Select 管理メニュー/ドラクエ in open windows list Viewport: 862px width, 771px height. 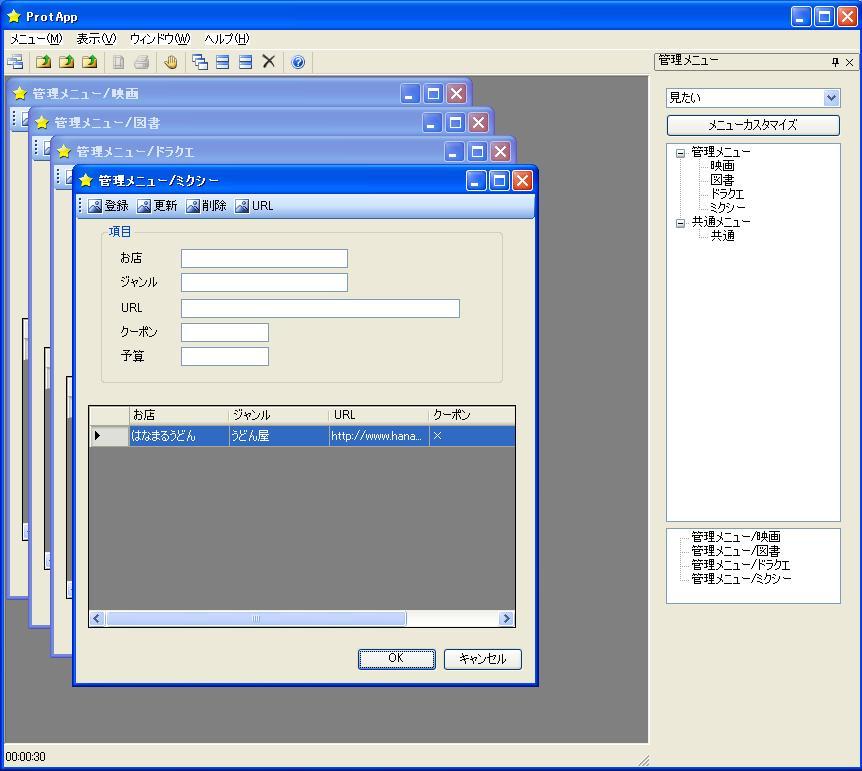740,565
